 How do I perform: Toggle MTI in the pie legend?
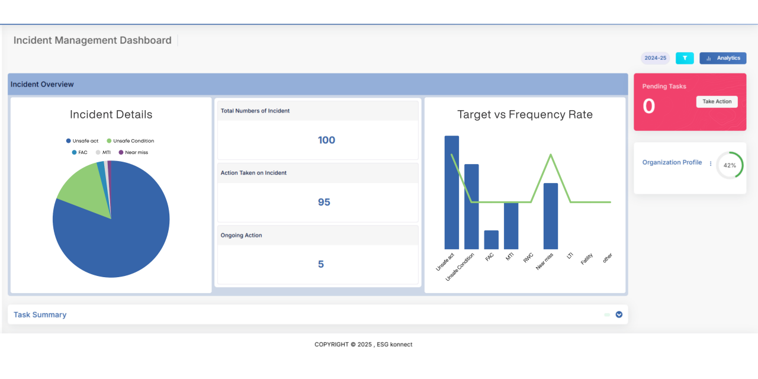[x=103, y=152]
